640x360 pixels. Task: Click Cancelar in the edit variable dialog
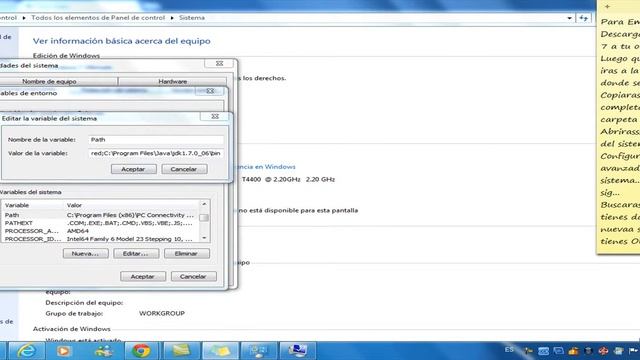tap(184, 169)
